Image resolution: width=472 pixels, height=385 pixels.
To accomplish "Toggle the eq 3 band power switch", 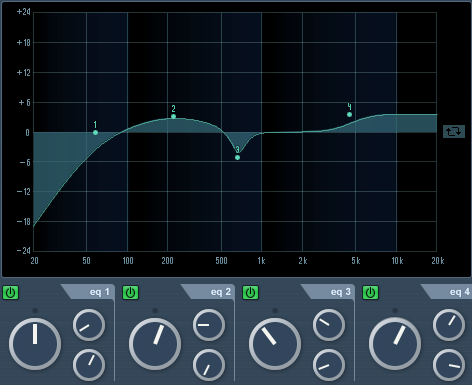I will [250, 293].
